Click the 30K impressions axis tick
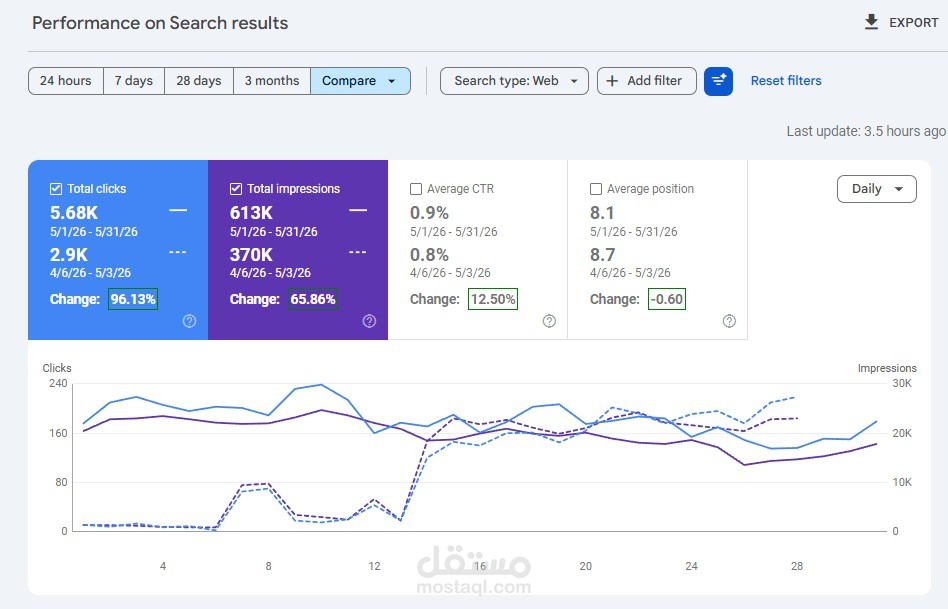 tap(902, 383)
